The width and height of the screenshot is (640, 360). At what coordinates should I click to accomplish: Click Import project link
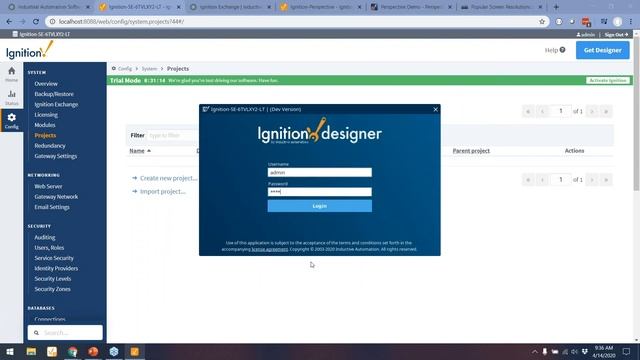[162, 191]
